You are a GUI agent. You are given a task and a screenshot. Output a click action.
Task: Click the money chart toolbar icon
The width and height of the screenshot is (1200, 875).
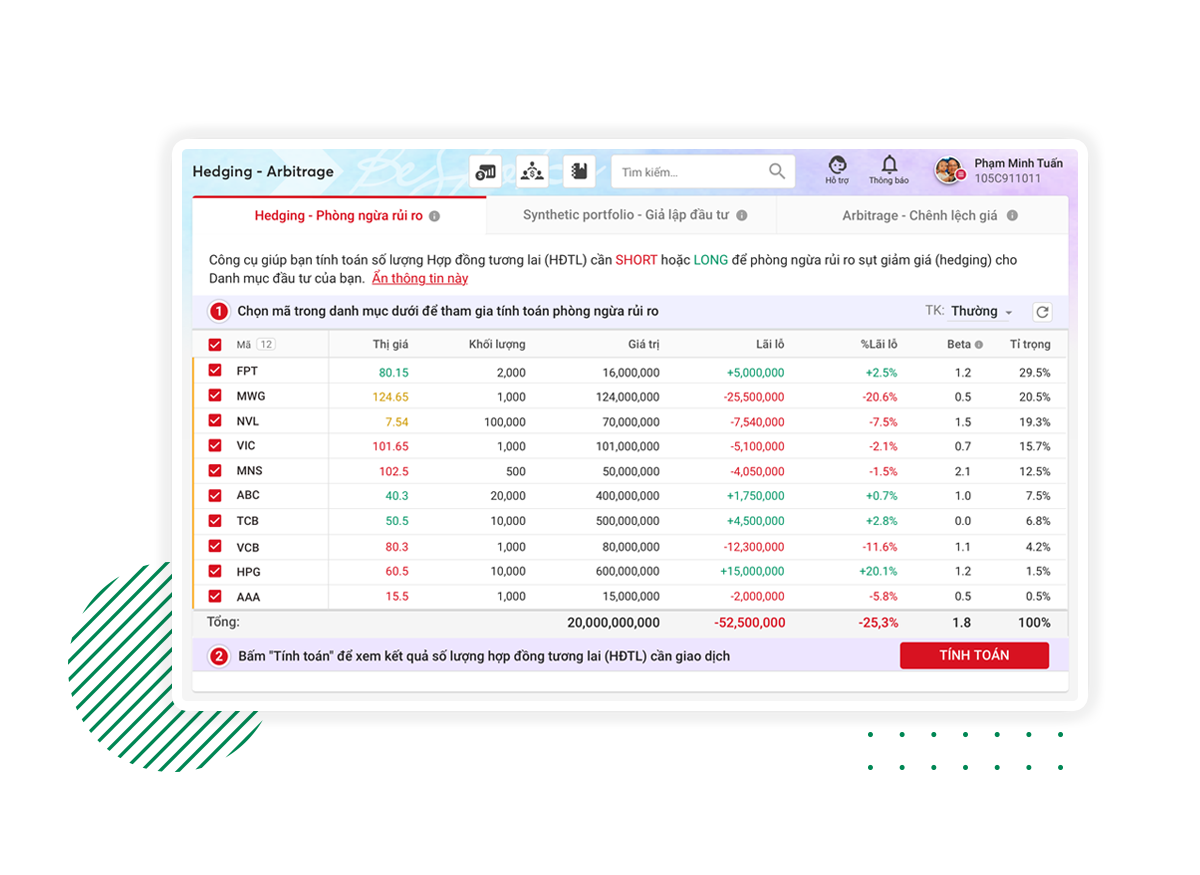pyautogui.click(x=485, y=172)
